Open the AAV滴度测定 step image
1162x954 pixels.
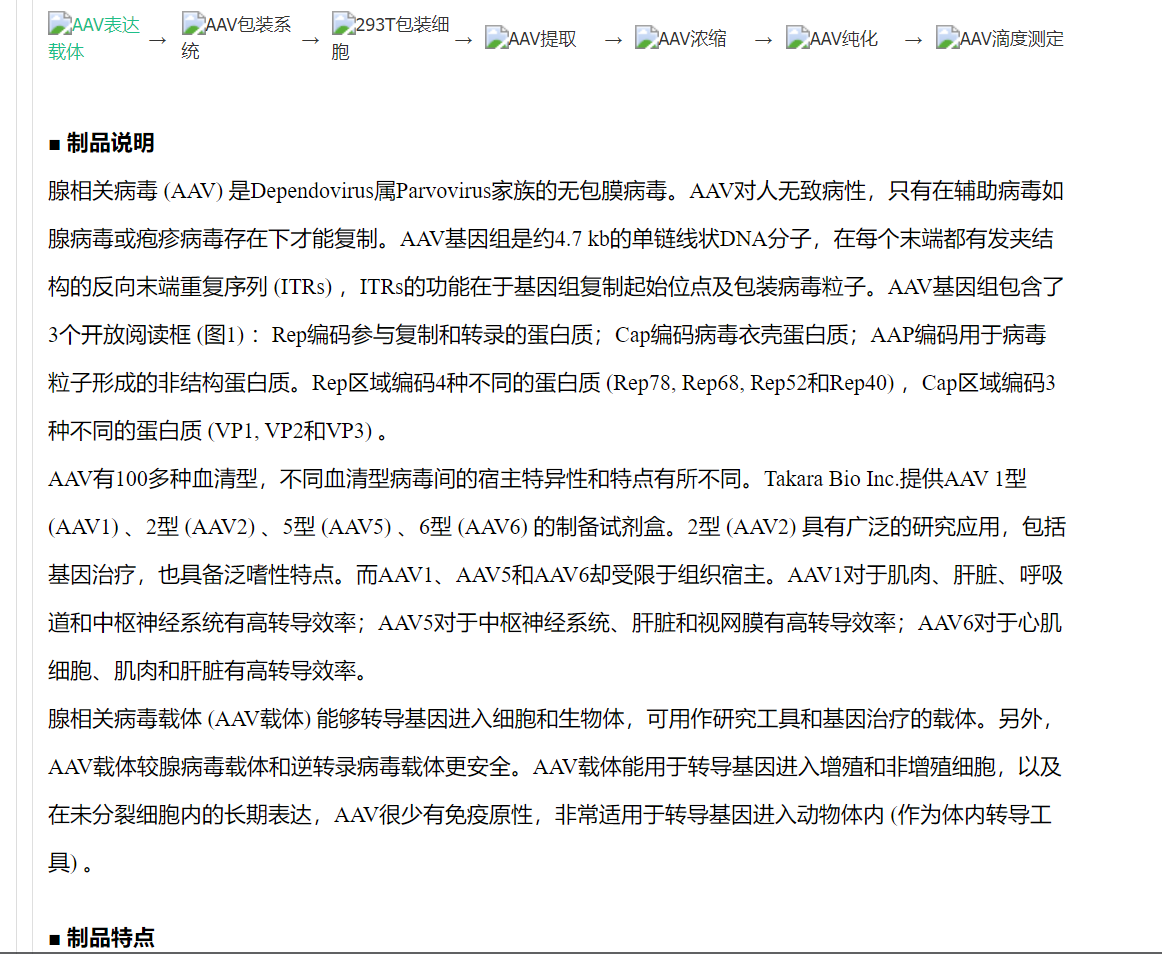pyautogui.click(x=999, y=39)
